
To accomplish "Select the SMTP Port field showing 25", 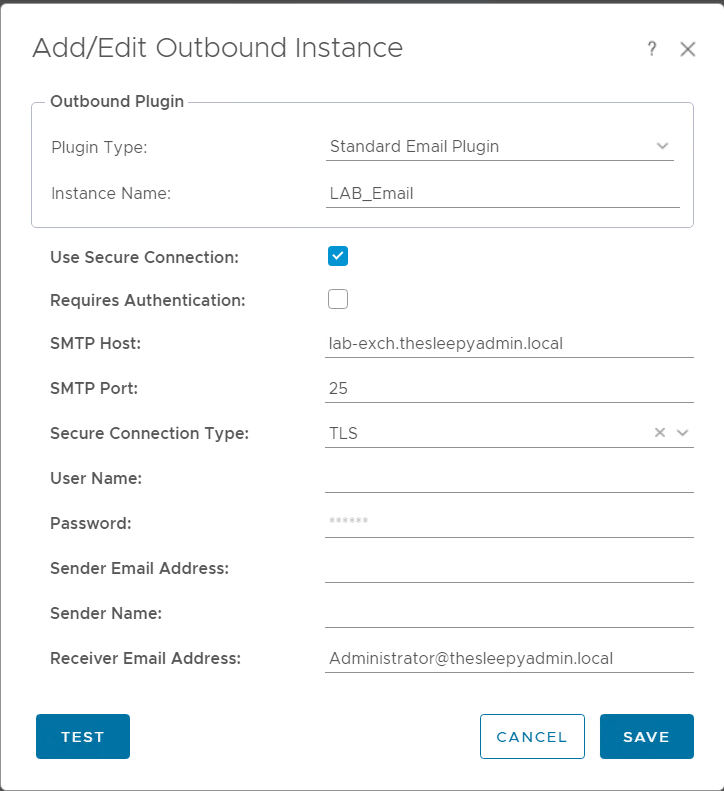I will [x=509, y=388].
